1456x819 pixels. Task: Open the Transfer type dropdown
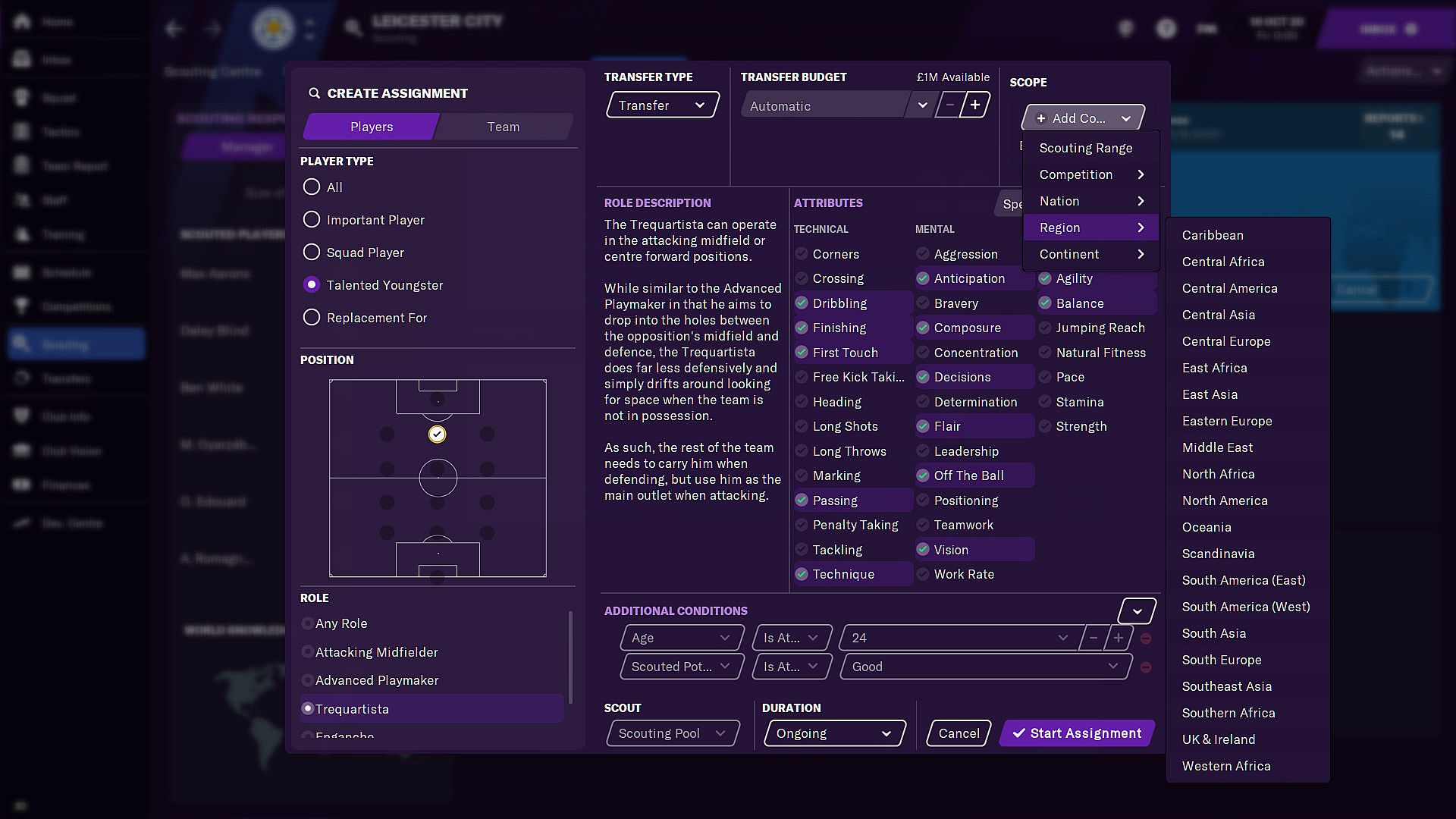click(x=662, y=105)
